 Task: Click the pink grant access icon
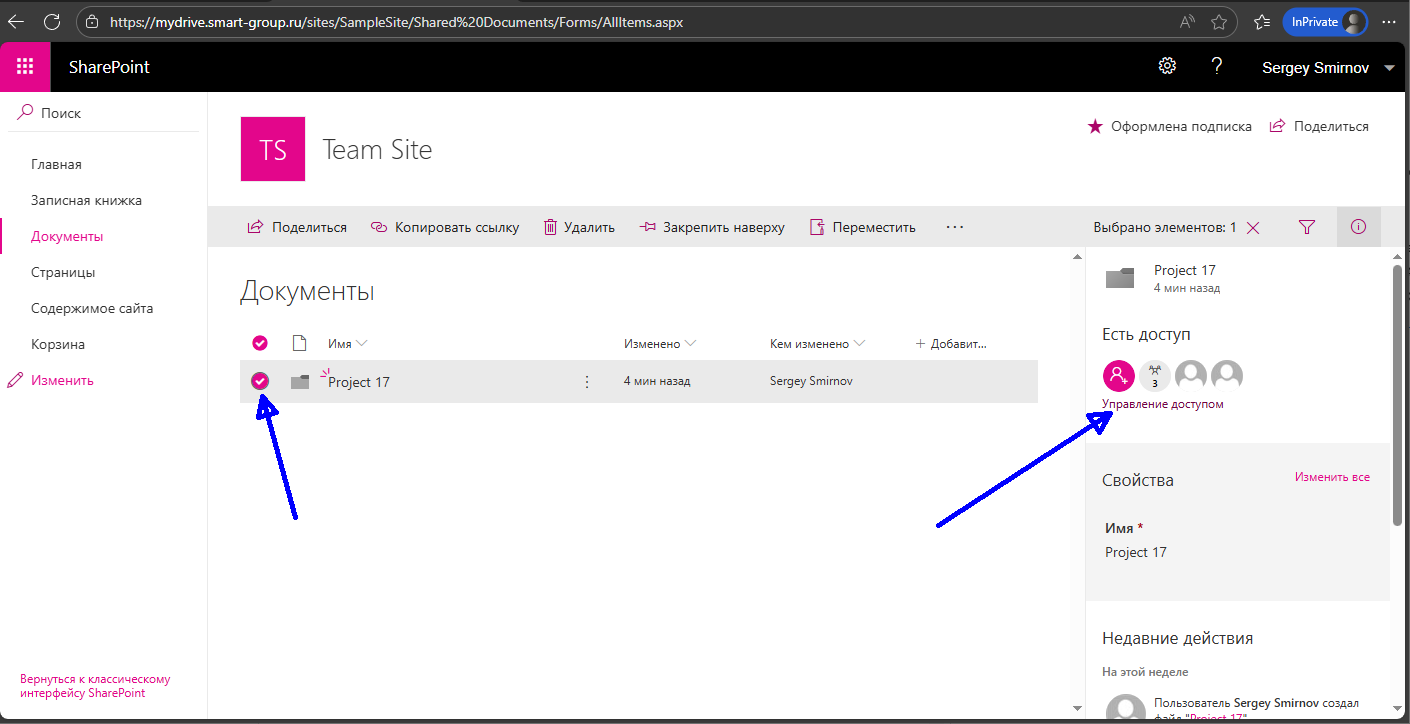click(1118, 376)
